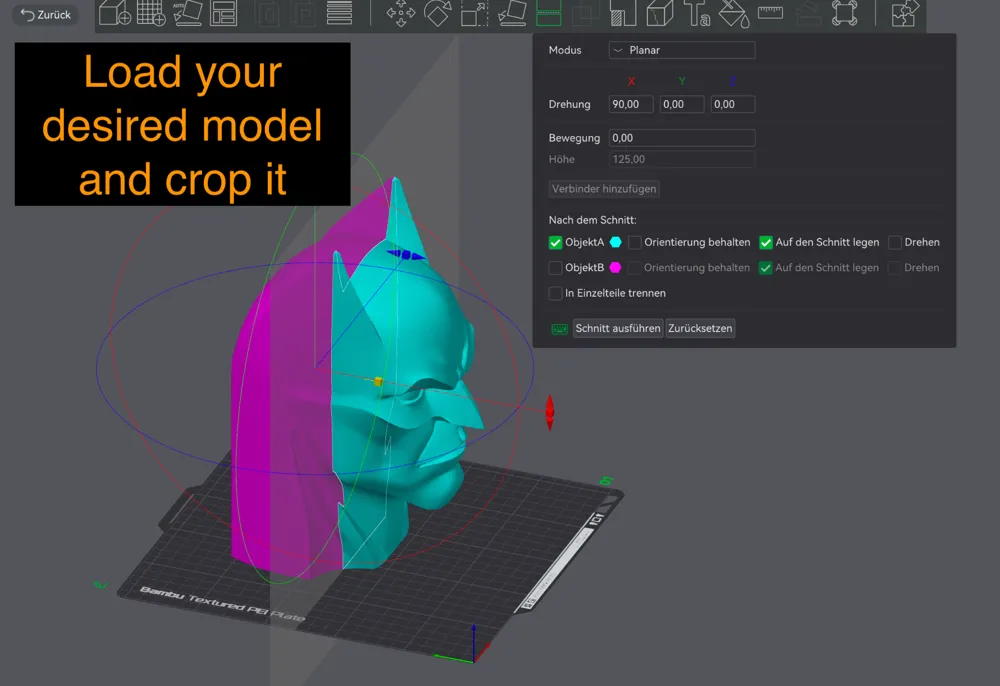
Task: Click the Zurück button
Action: coord(44,14)
